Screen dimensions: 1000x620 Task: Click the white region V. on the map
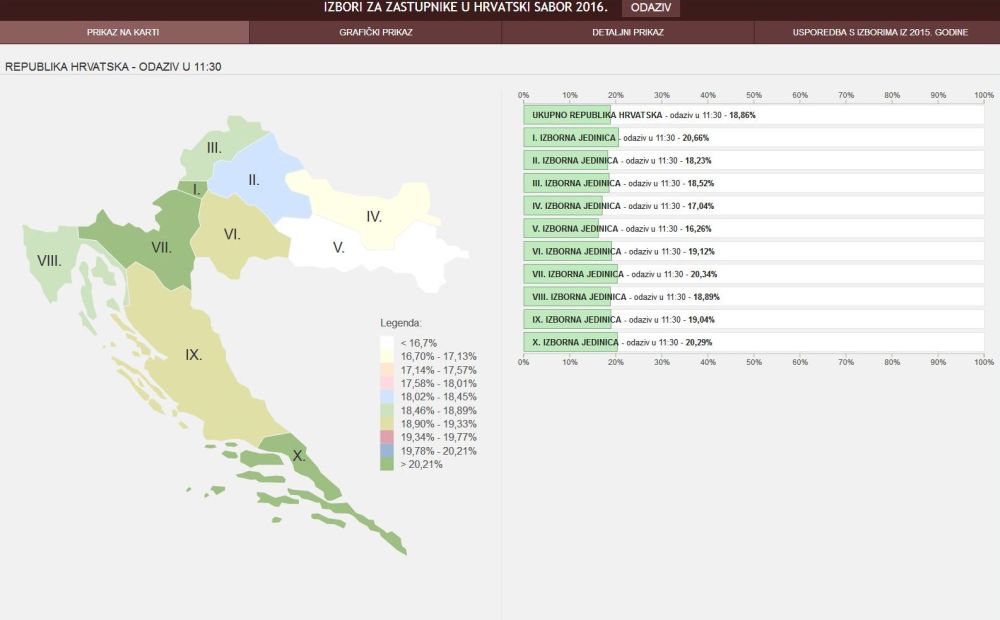339,247
